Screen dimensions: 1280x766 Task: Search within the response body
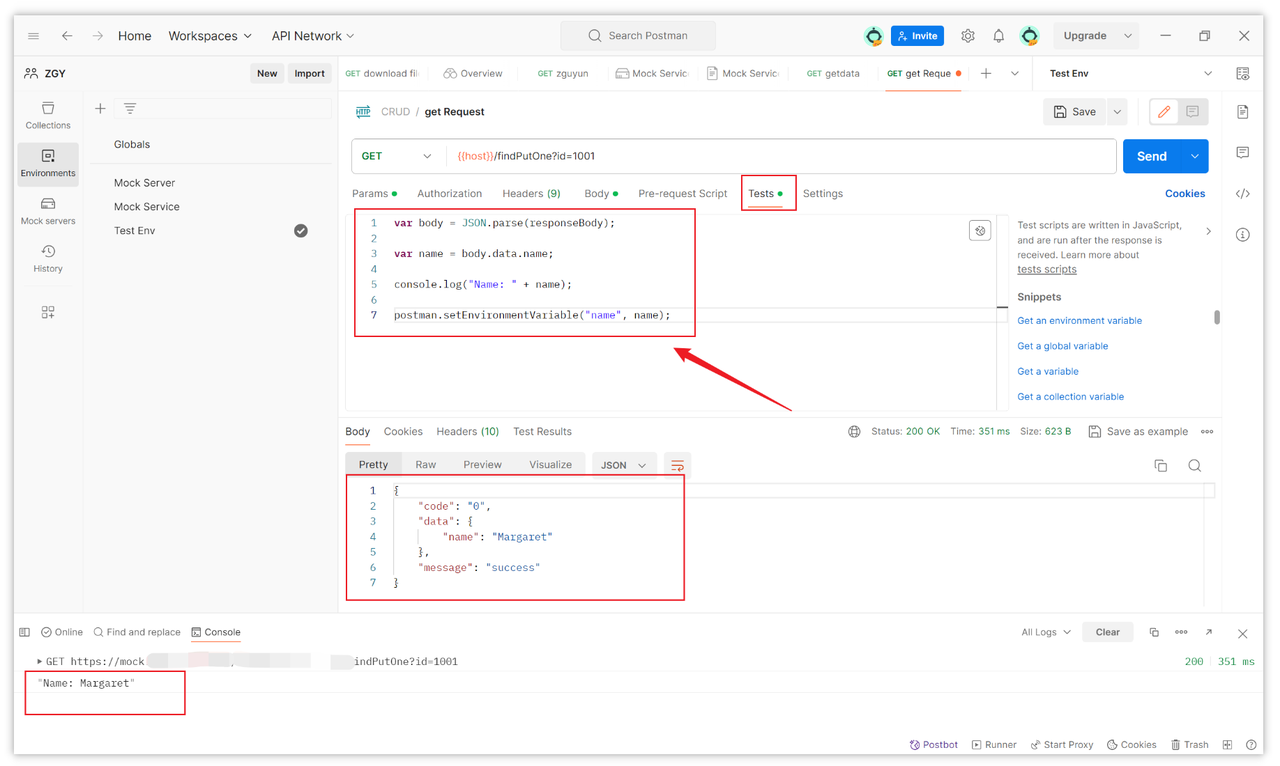click(1195, 466)
